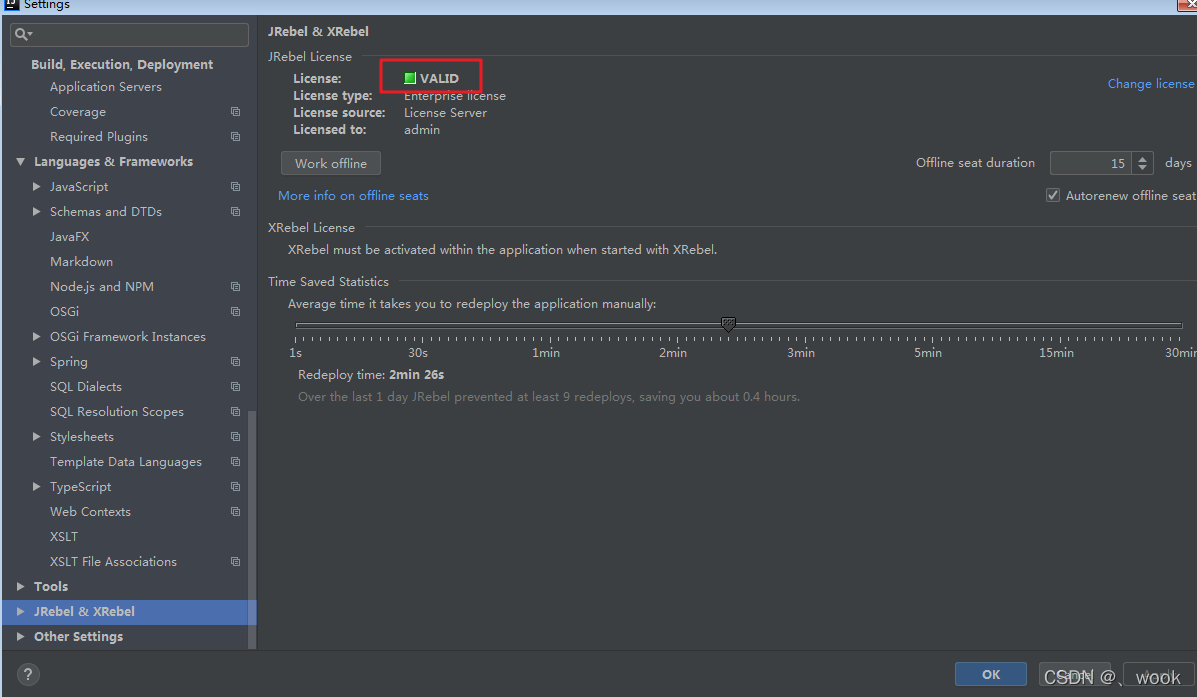This screenshot has height=697, width=1197.
Task: Decrease offline seat duration with down arrow
Action: click(x=1142, y=168)
